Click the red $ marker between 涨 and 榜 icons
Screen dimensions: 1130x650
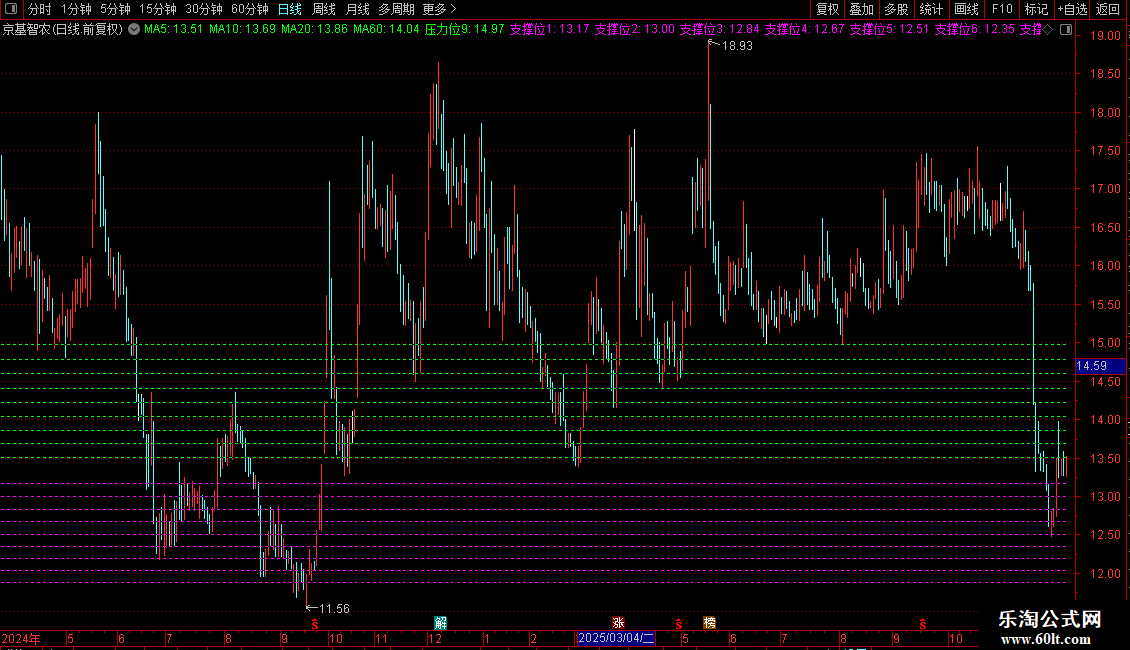tap(678, 624)
